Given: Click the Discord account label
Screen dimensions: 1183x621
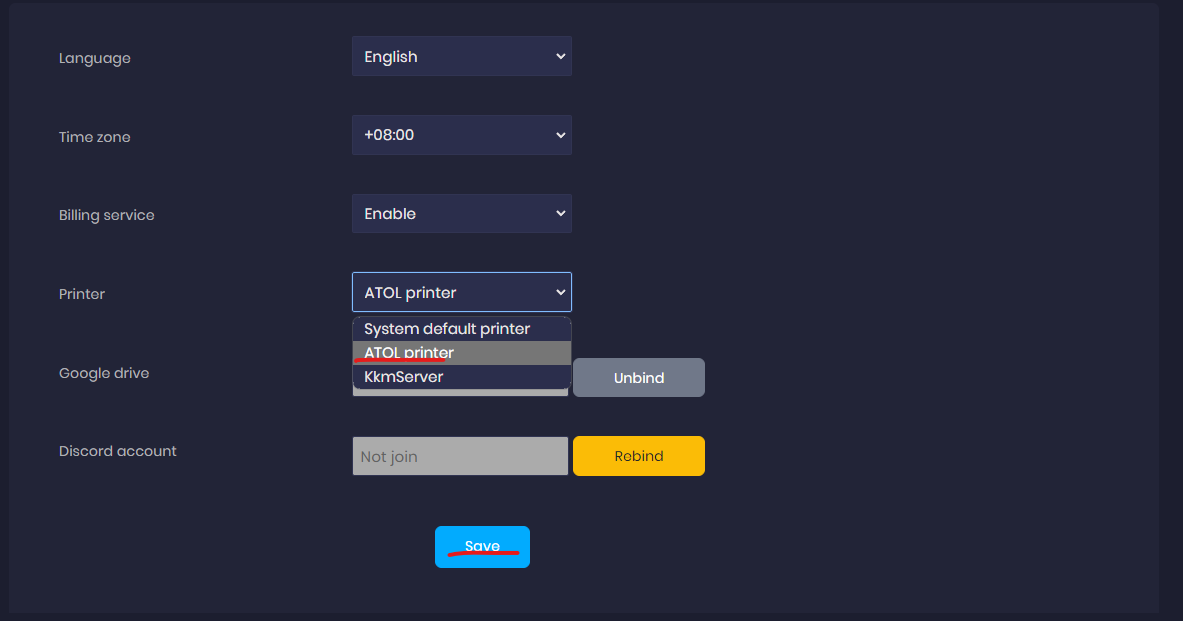Looking at the screenshot, I should point(118,451).
